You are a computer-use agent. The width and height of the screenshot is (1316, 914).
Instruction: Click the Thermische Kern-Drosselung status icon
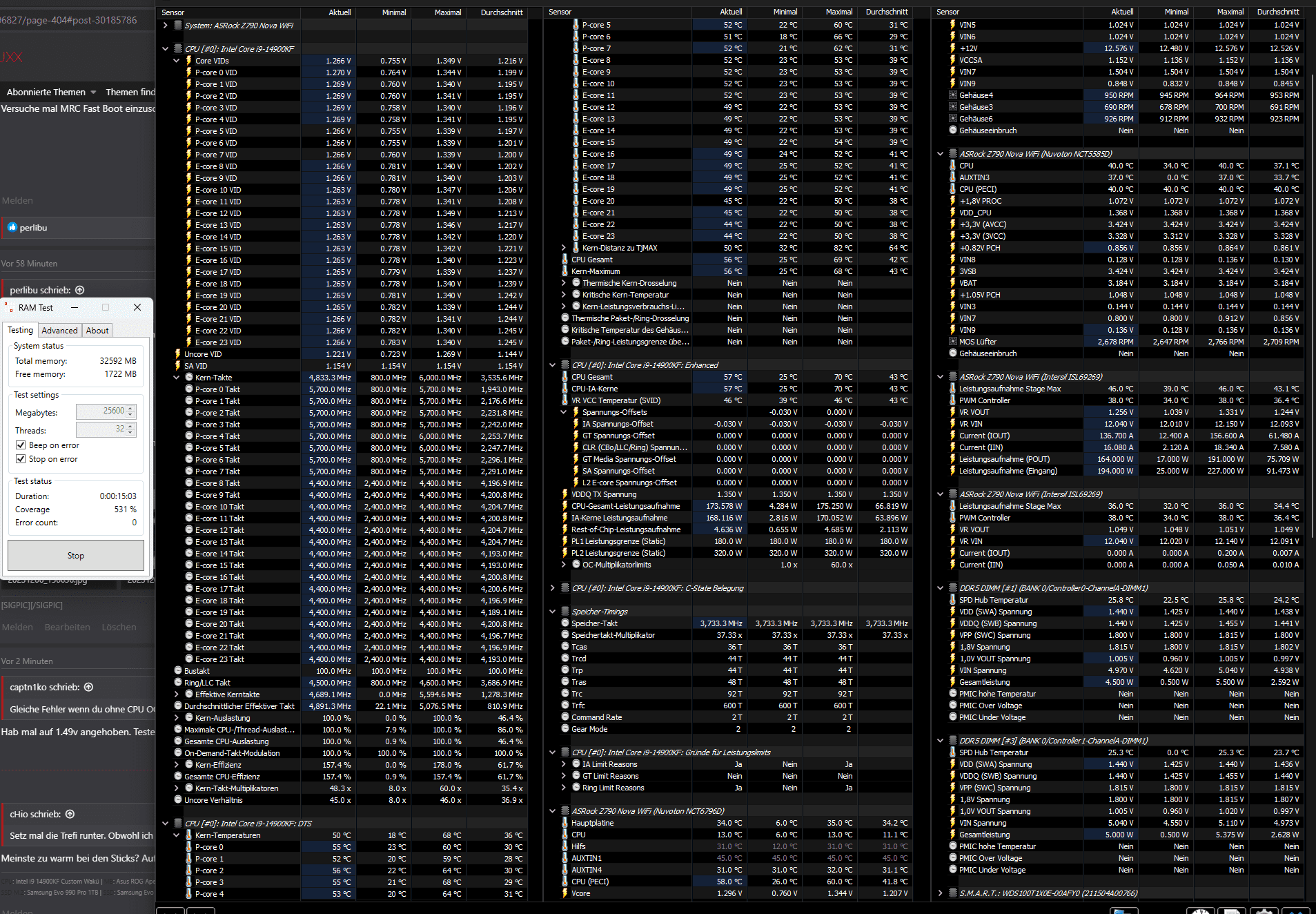tap(576, 283)
